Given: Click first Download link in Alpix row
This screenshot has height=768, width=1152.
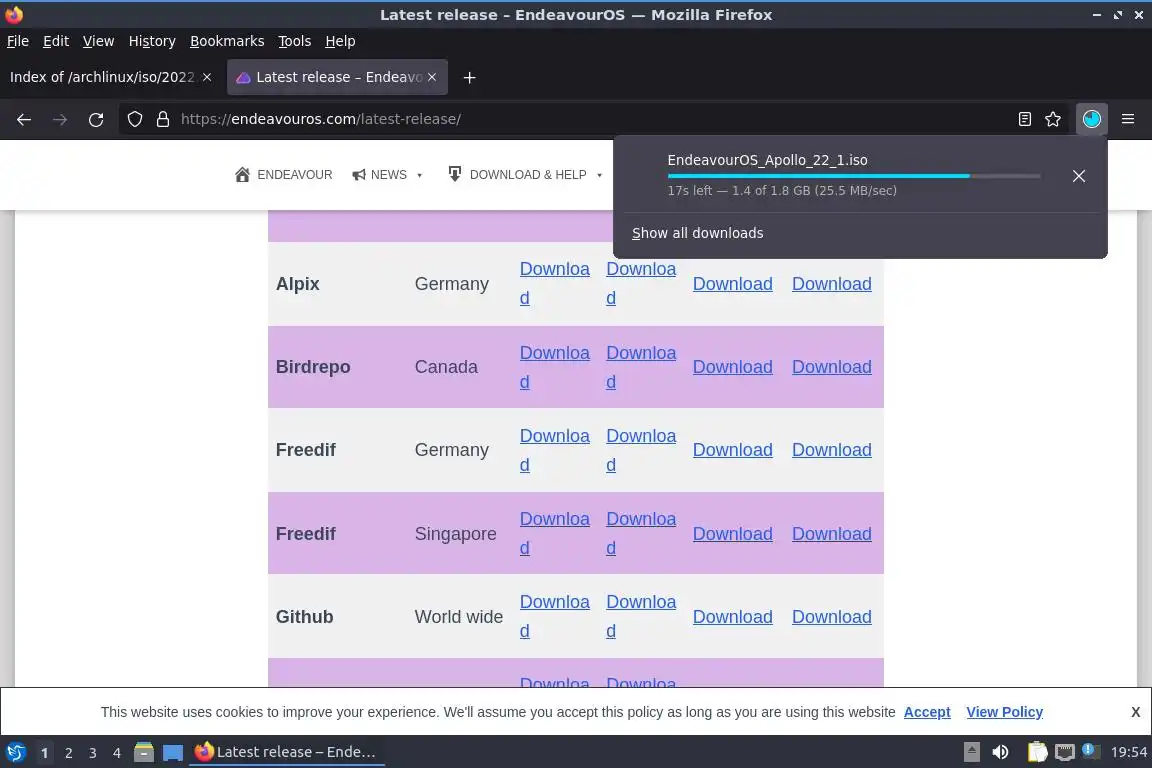Looking at the screenshot, I should point(555,284).
